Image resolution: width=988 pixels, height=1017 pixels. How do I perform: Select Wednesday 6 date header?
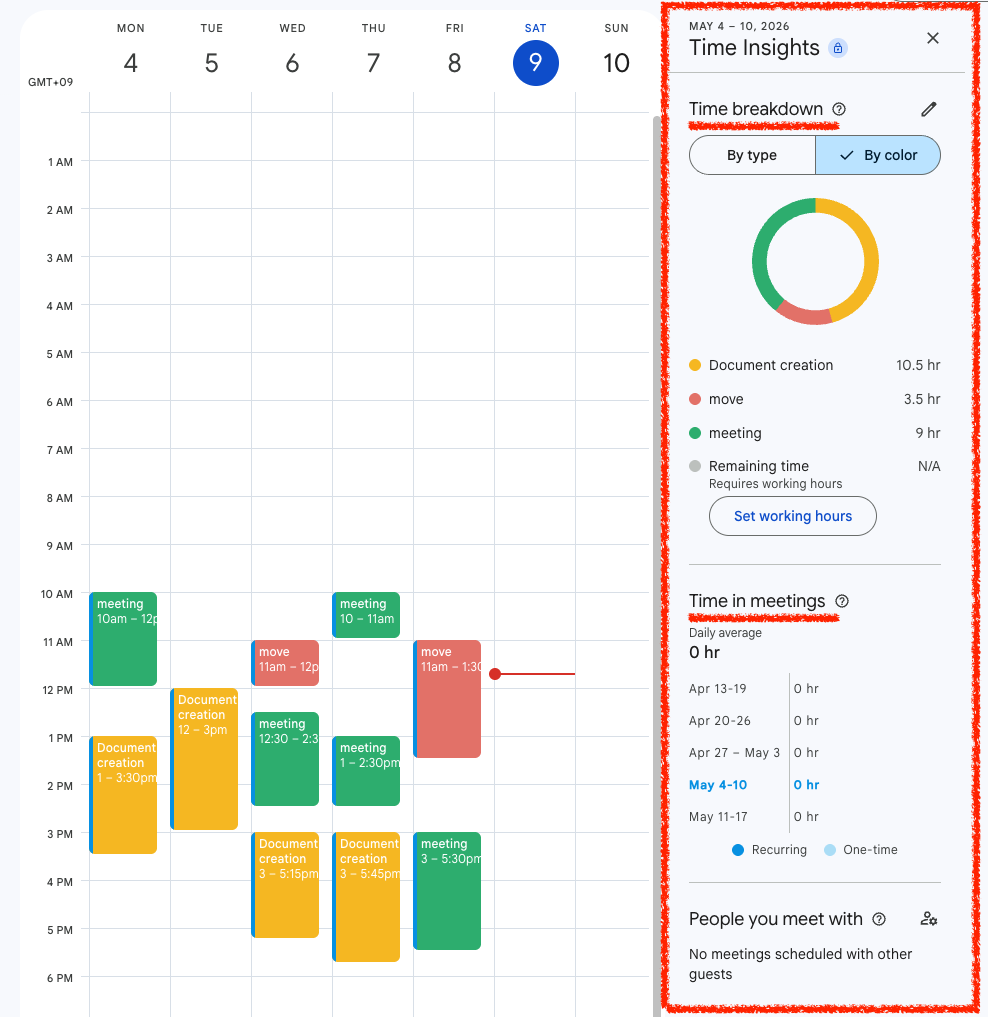click(x=293, y=63)
